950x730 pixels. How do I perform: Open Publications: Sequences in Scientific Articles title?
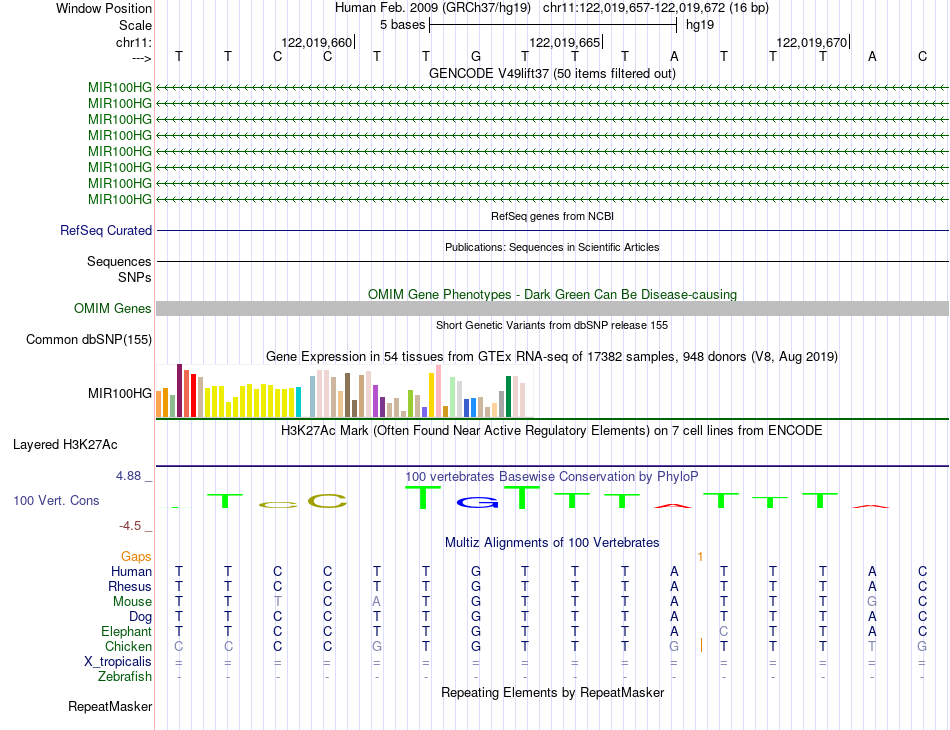552,247
